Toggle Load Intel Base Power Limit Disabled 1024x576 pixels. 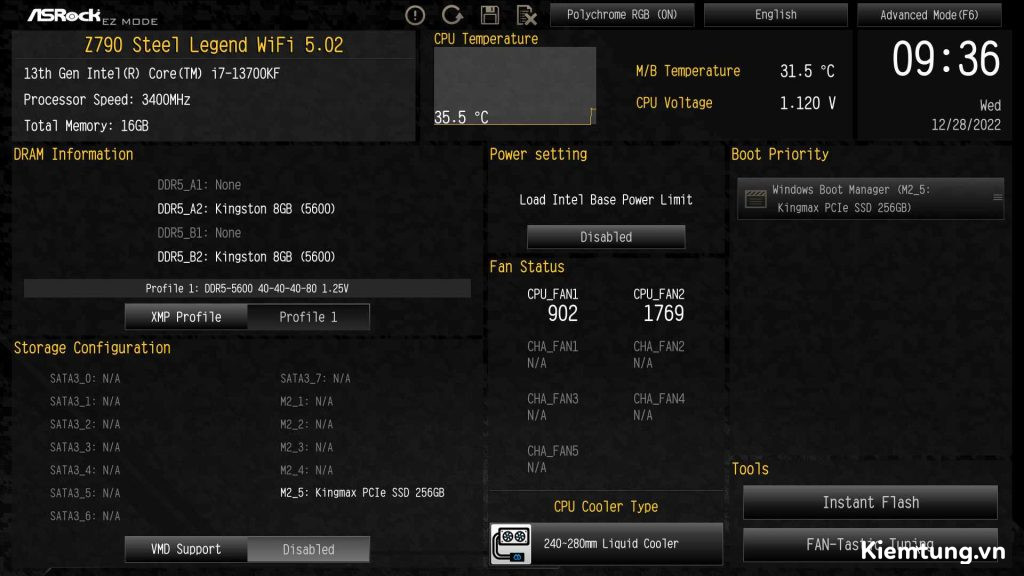[606, 237]
